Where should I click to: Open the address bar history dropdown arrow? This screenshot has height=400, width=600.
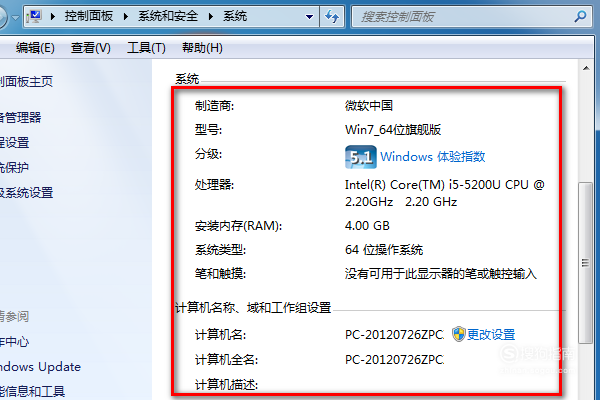click(309, 17)
